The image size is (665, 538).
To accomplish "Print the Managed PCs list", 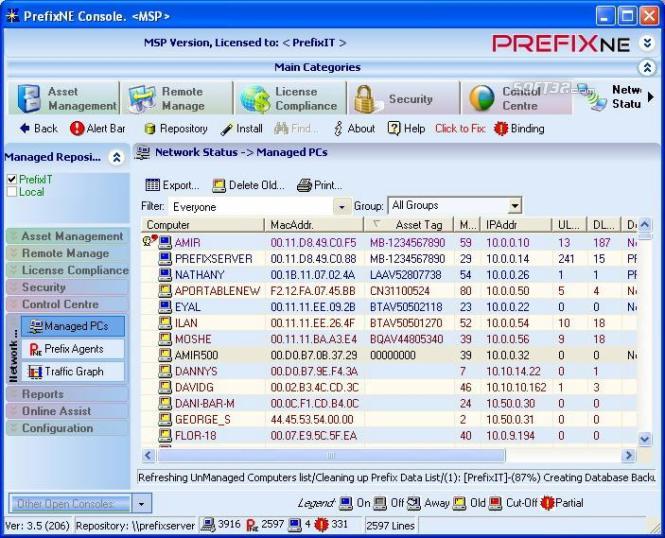I will 319,185.
